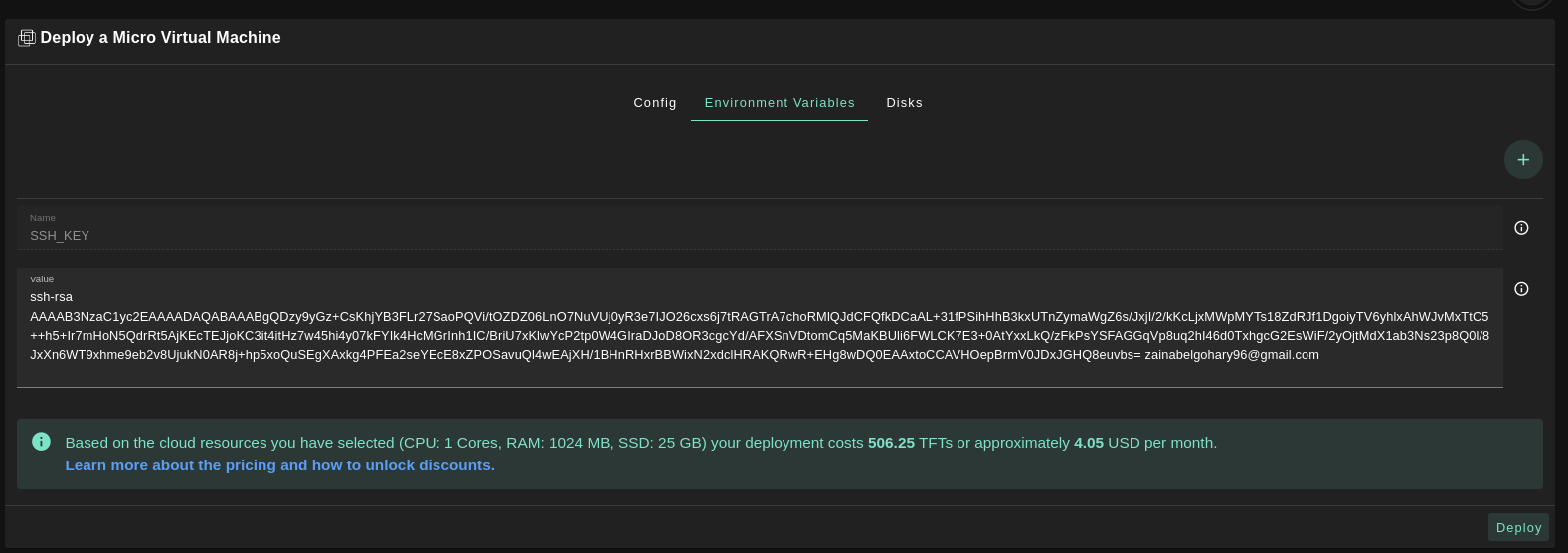Click the partially visible circular icon at top right

1531,4
